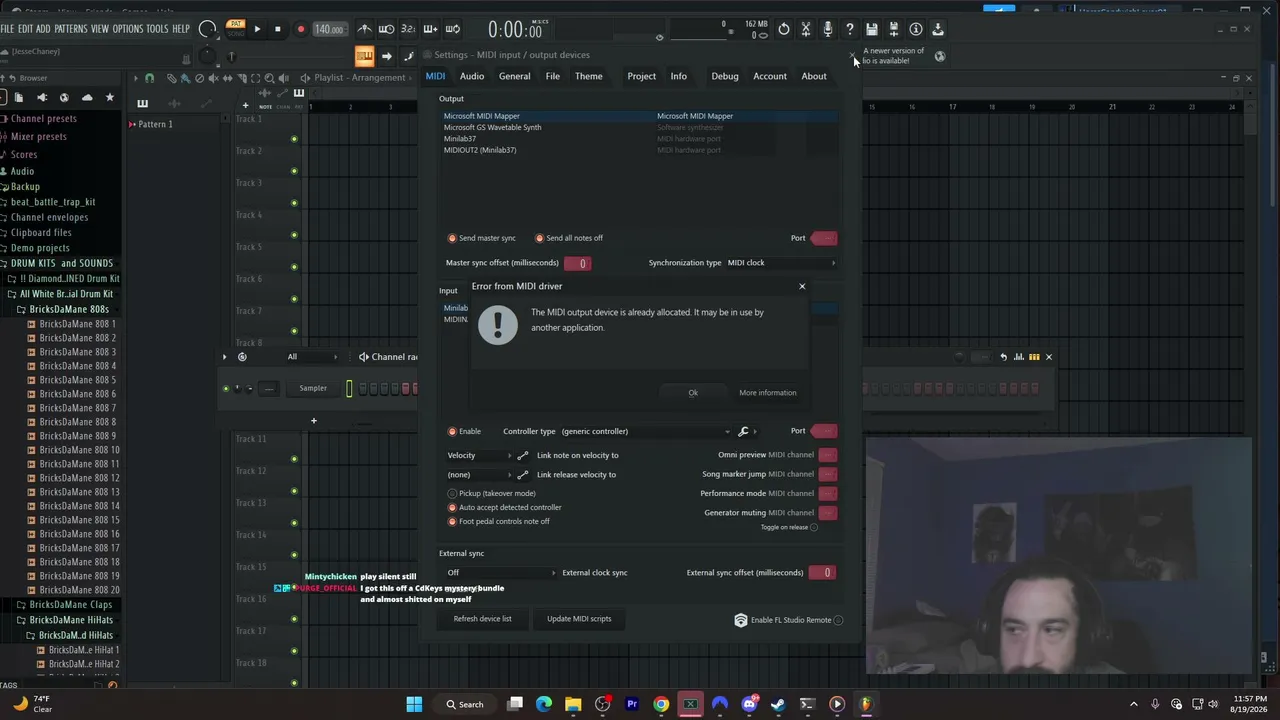Click the link icon beside Velocity

pos(522,455)
